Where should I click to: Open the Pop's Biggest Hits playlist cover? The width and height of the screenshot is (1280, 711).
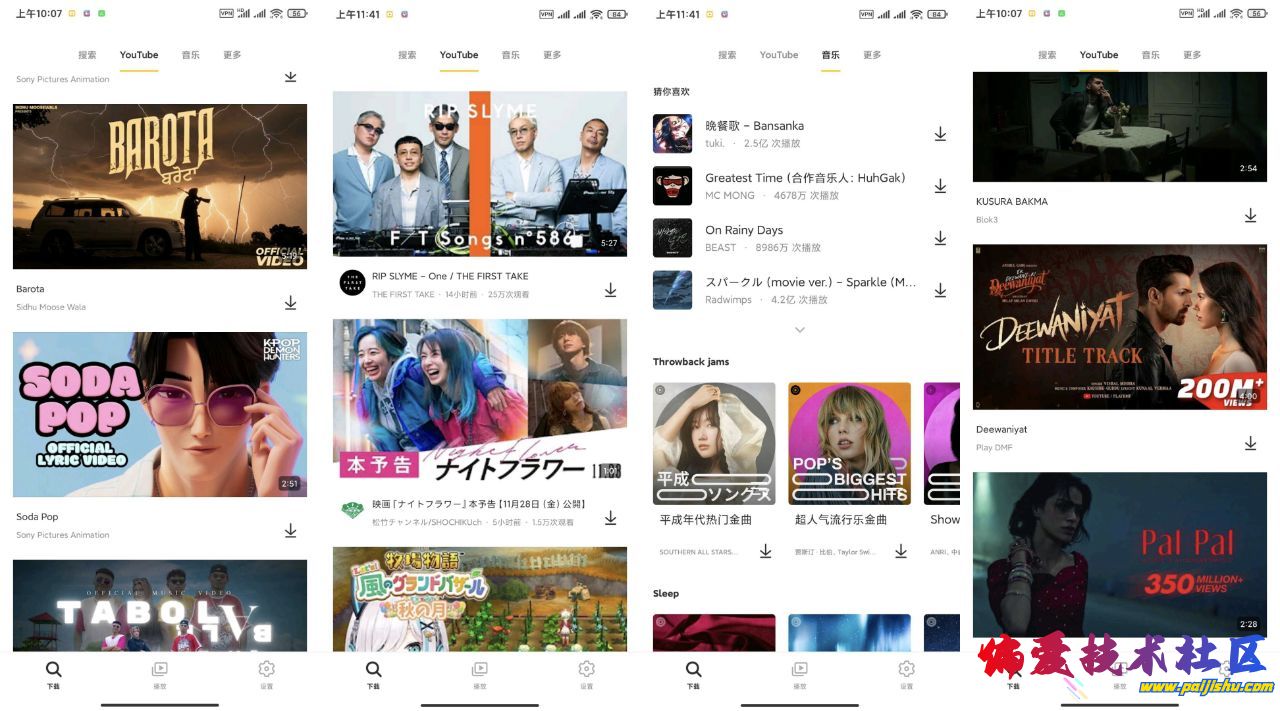tap(849, 443)
